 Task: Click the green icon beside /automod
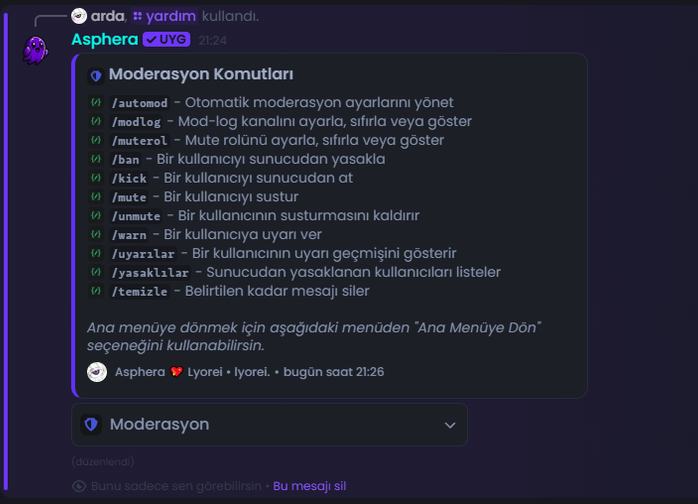click(96, 102)
